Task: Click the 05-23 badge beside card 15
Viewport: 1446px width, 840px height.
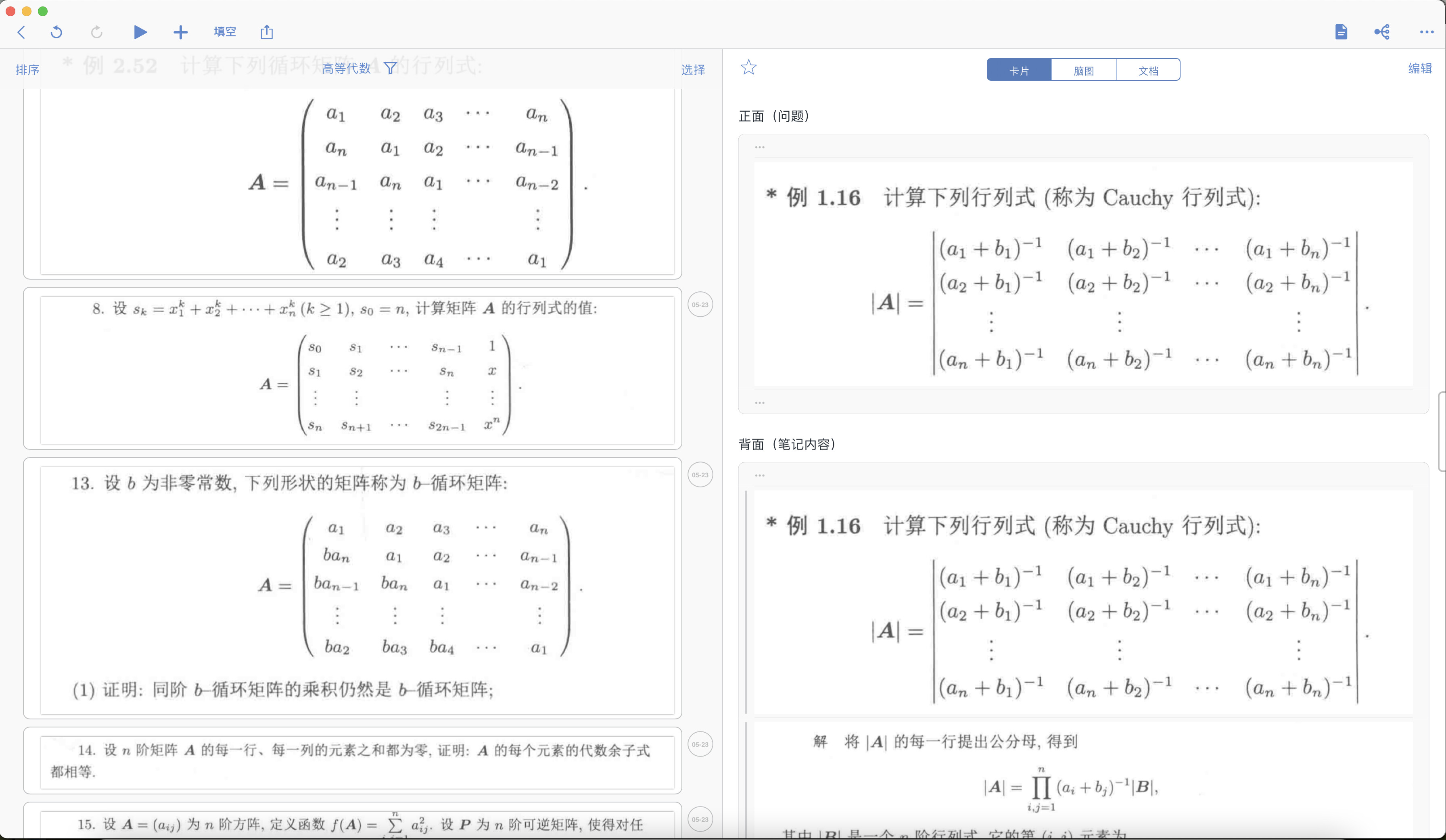Action: tap(700, 820)
